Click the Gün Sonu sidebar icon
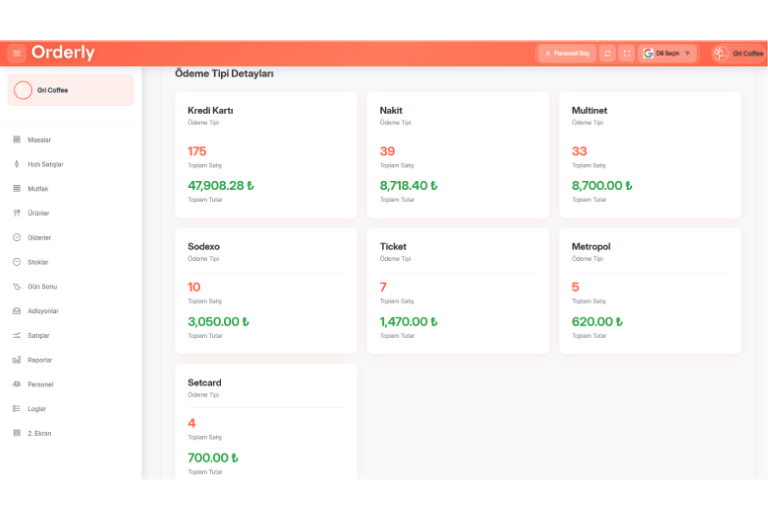768x521 pixels. (x=16, y=286)
